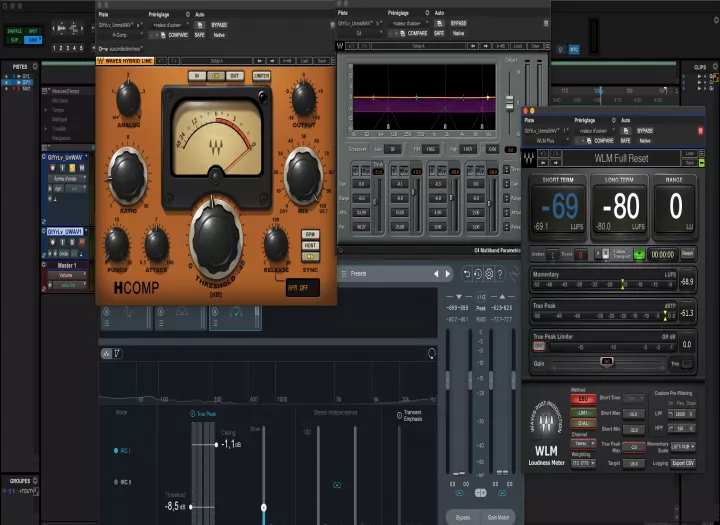Click the Ozone help question mark icon
Image resolution: width=720 pixels, height=525 pixels.
click(x=500, y=274)
